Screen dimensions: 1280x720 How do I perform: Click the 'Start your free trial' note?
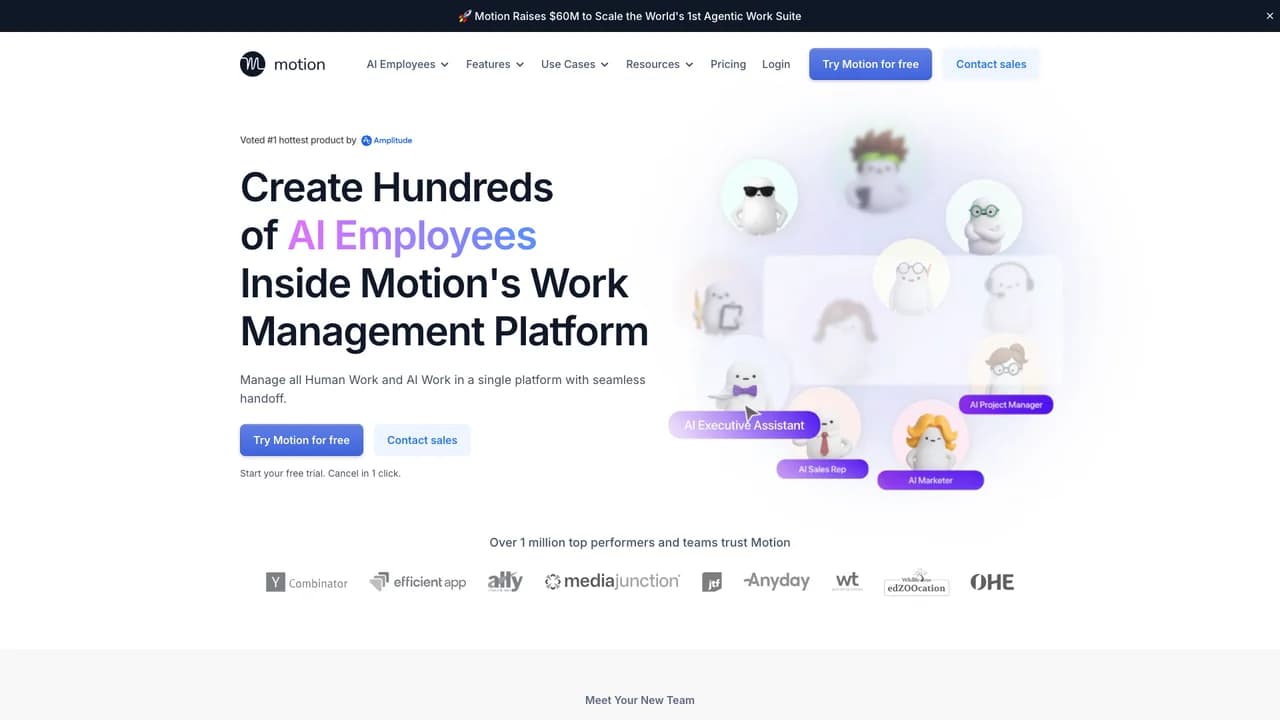320,473
